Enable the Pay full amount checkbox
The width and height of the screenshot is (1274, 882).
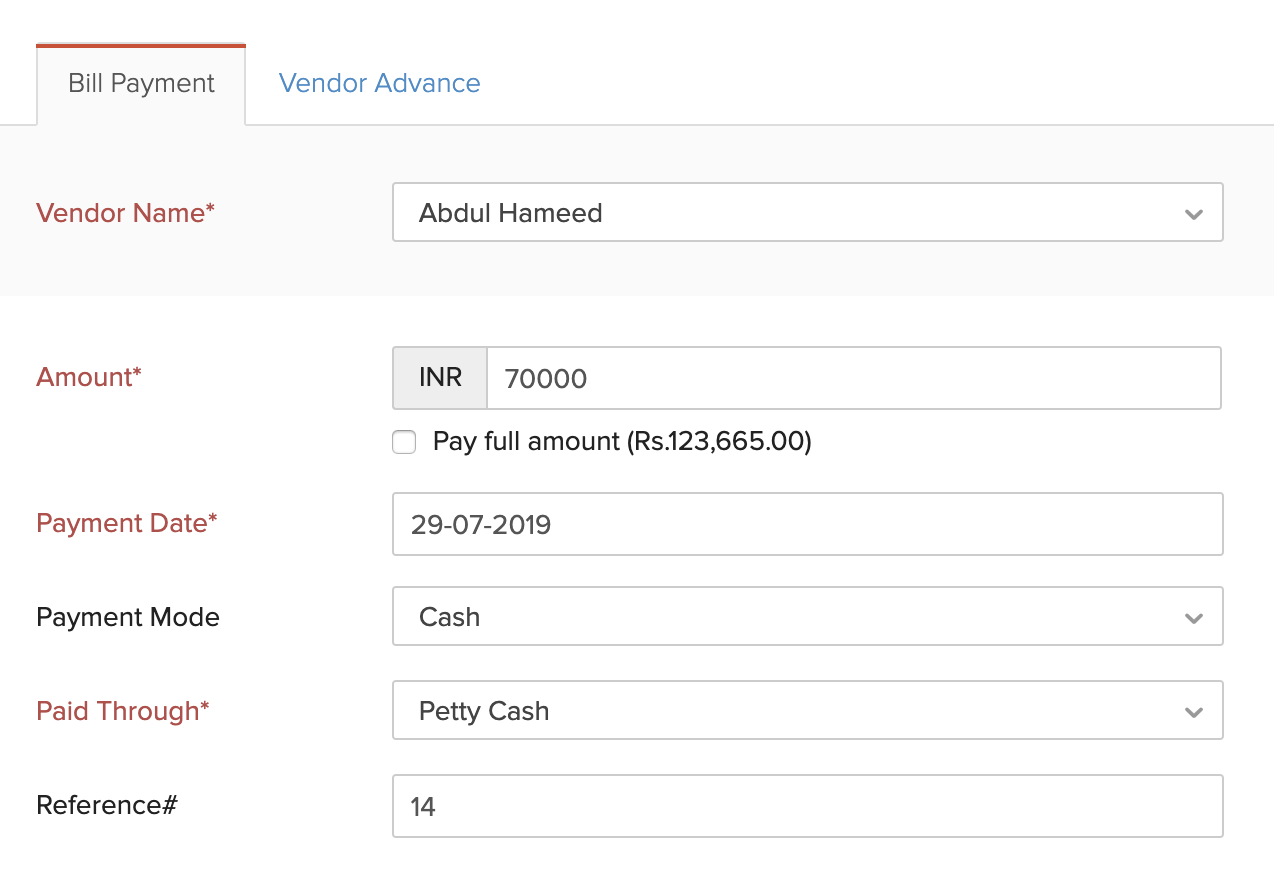point(404,442)
